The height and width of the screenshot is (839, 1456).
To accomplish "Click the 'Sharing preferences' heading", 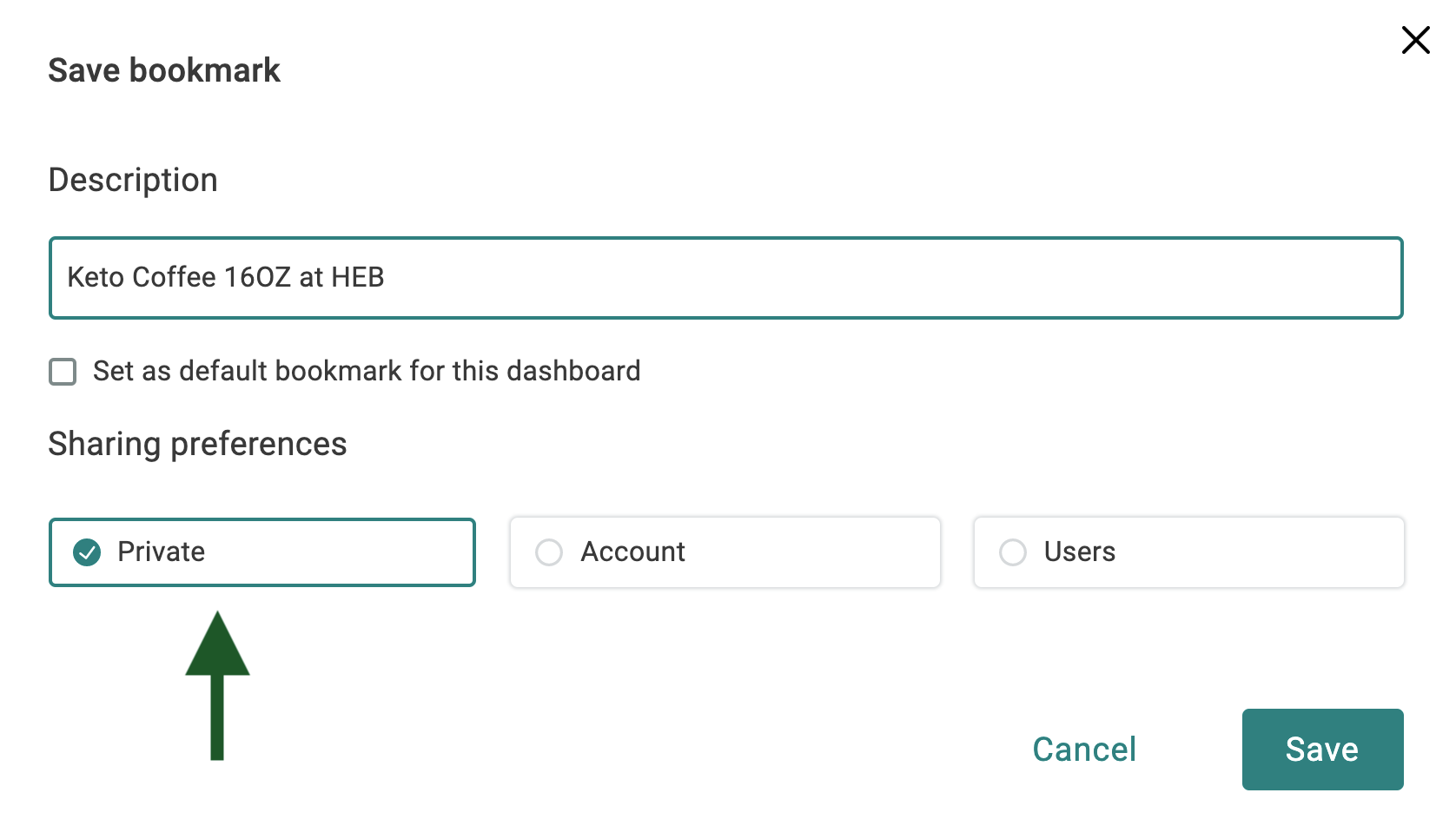I will point(197,444).
